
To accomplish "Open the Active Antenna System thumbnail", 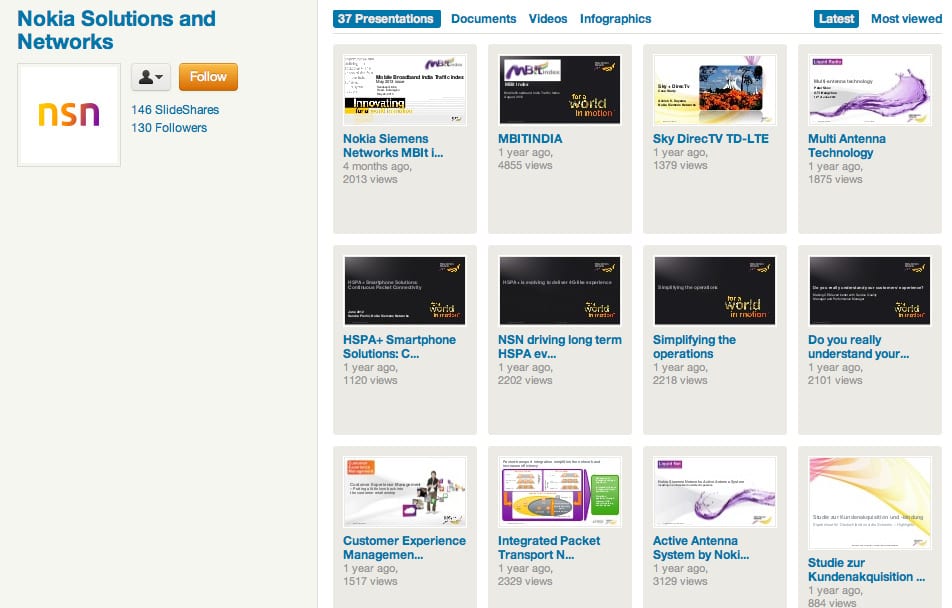I will point(715,492).
